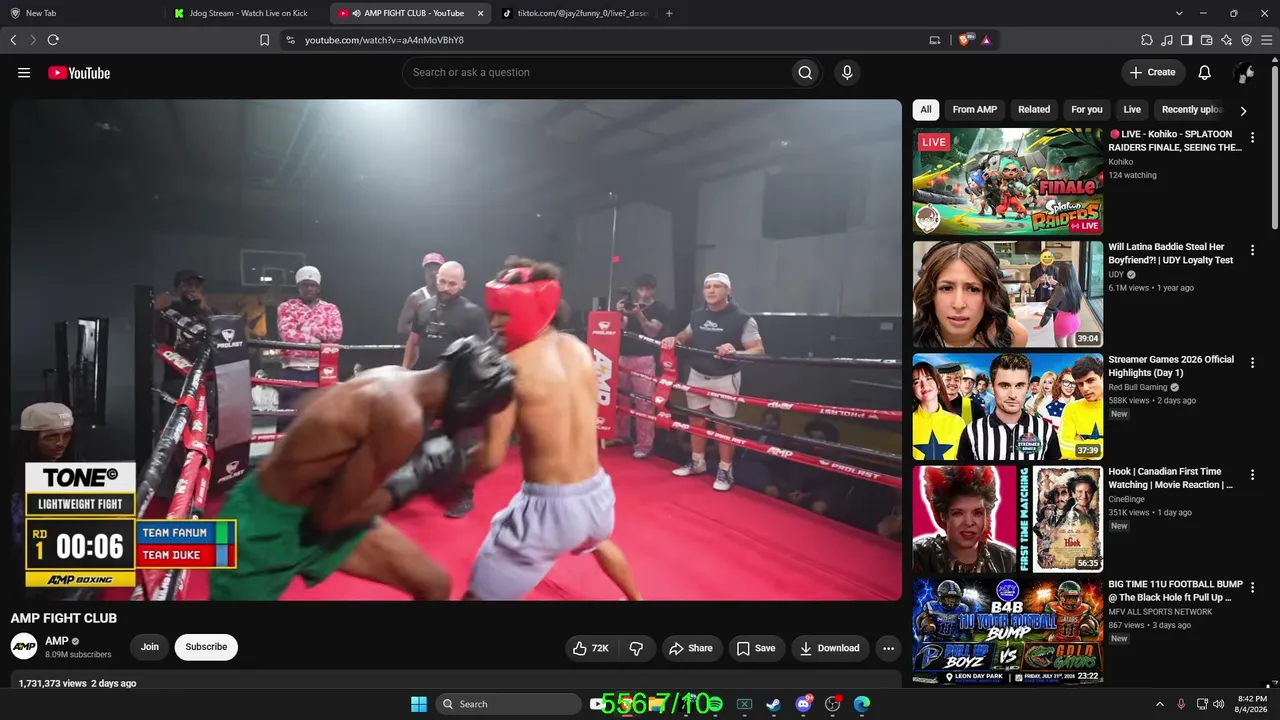Image resolution: width=1280 pixels, height=720 pixels.
Task: Open YouTube notifications bell
Action: click(1205, 72)
